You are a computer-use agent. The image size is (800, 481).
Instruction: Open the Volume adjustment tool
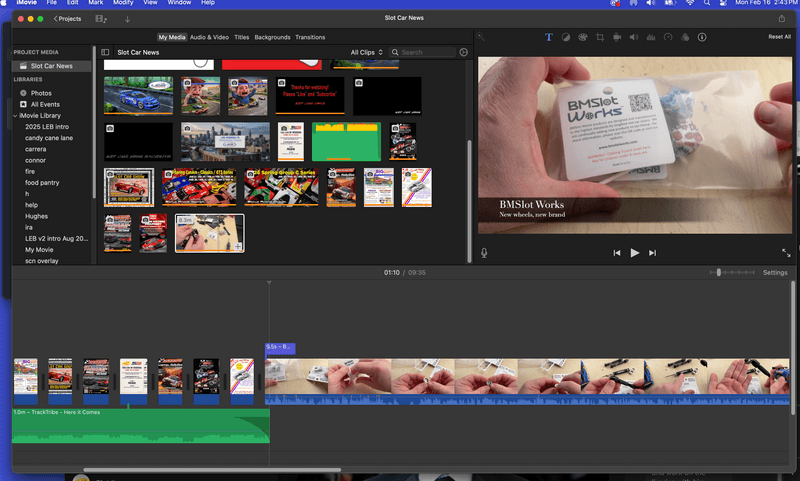tap(634, 37)
